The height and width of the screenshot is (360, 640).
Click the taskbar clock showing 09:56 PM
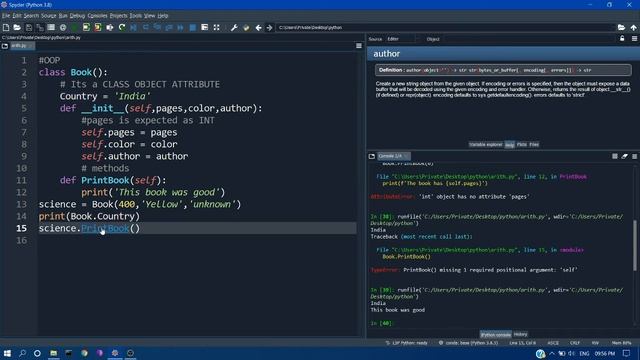point(604,353)
